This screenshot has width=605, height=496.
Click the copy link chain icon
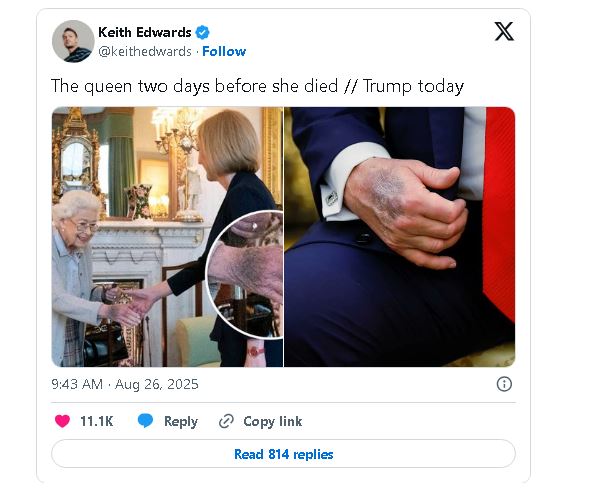(x=226, y=421)
